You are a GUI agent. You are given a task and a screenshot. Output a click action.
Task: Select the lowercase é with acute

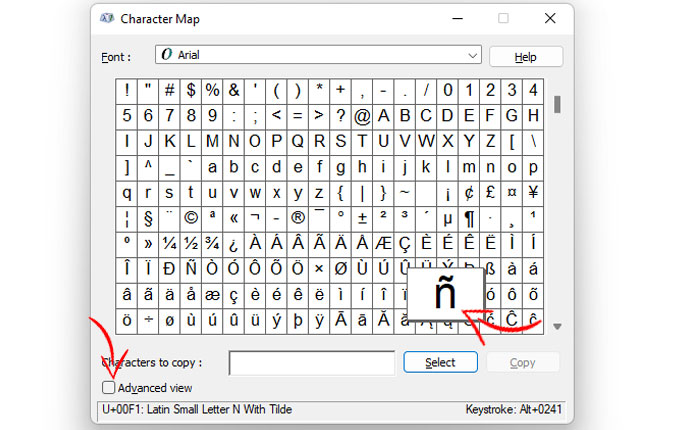click(276, 295)
